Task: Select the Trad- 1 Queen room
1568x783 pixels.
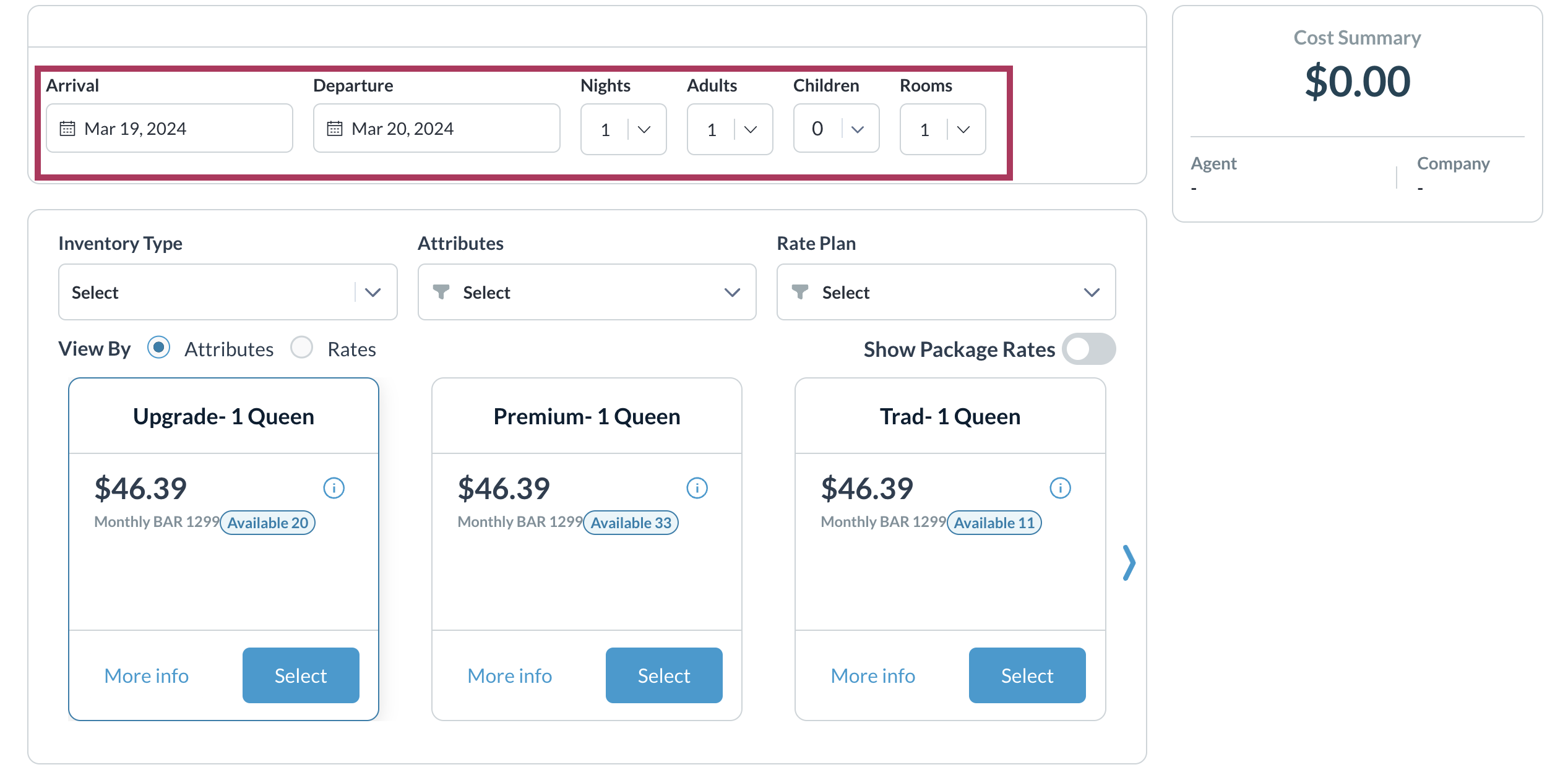Action: tap(1027, 675)
